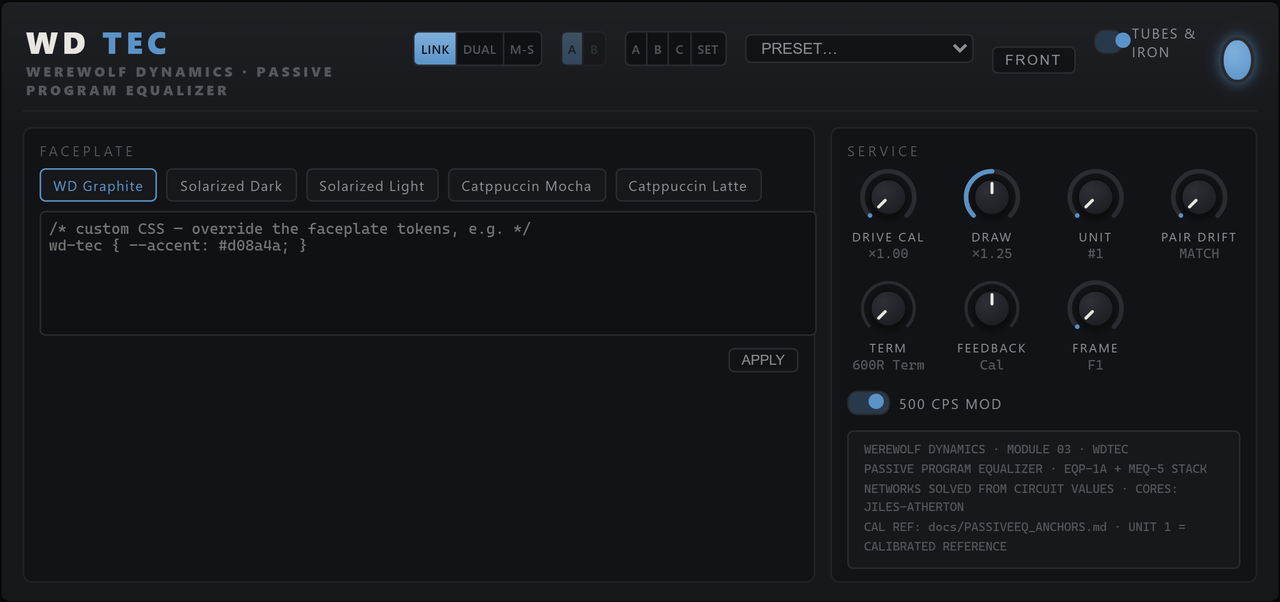The image size is (1280, 602).
Task: Choose the Catppuccin Latte faceplate
Action: click(688, 185)
